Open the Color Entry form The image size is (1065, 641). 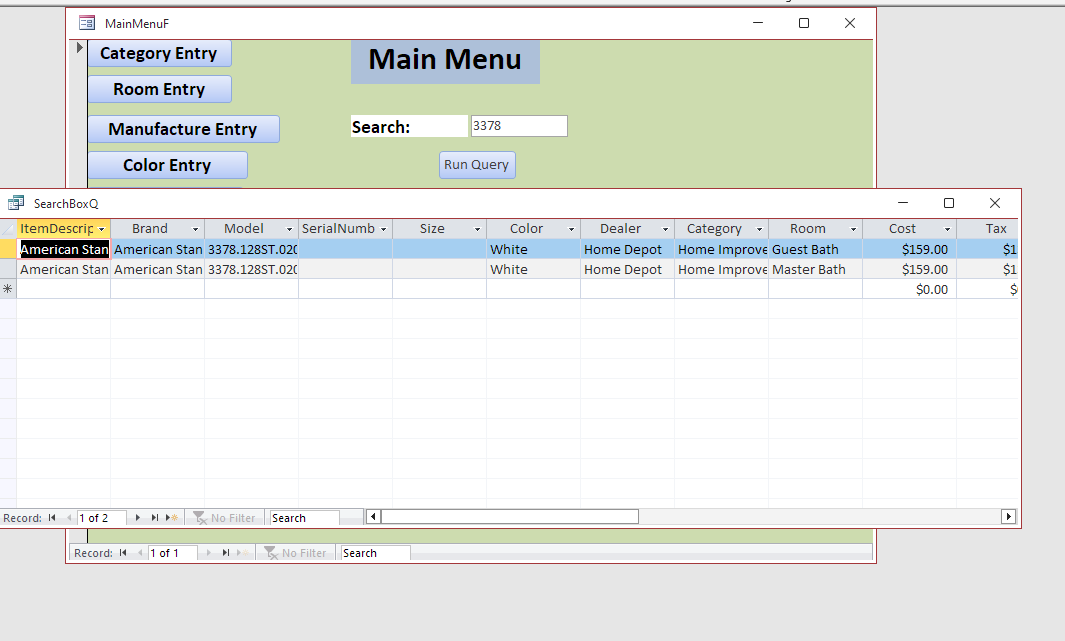point(168,165)
